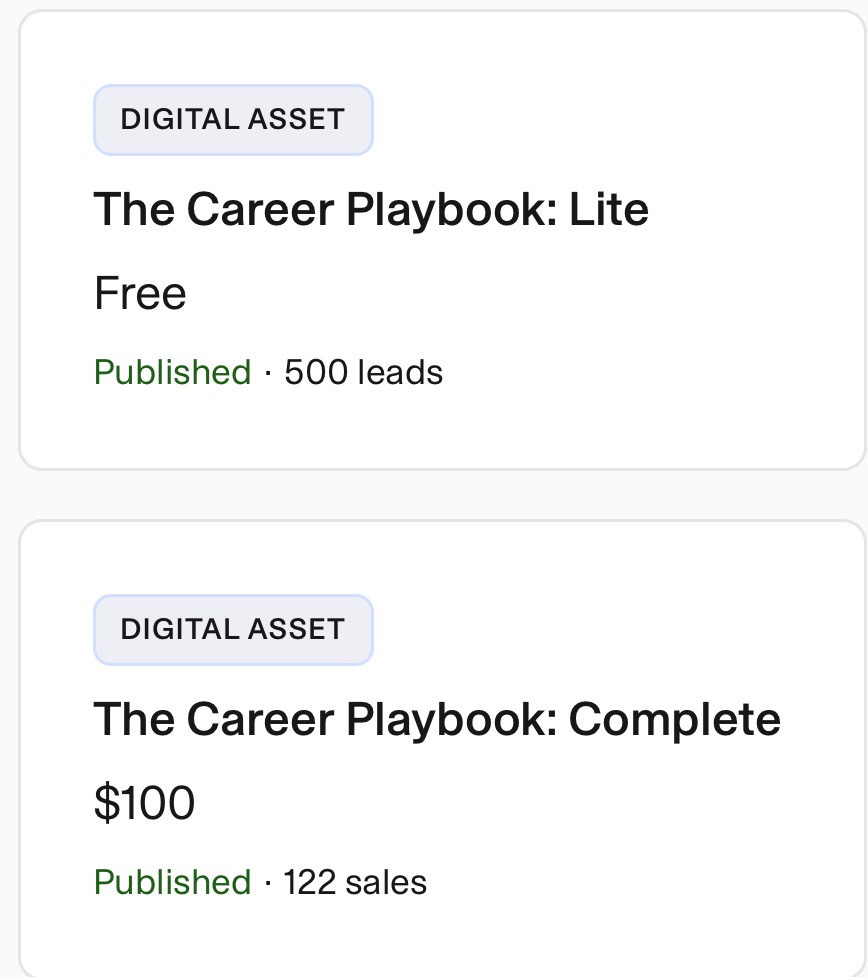Click the DIGITAL ASSET badge on Complete card
The width and height of the screenshot is (868, 977).
[233, 629]
